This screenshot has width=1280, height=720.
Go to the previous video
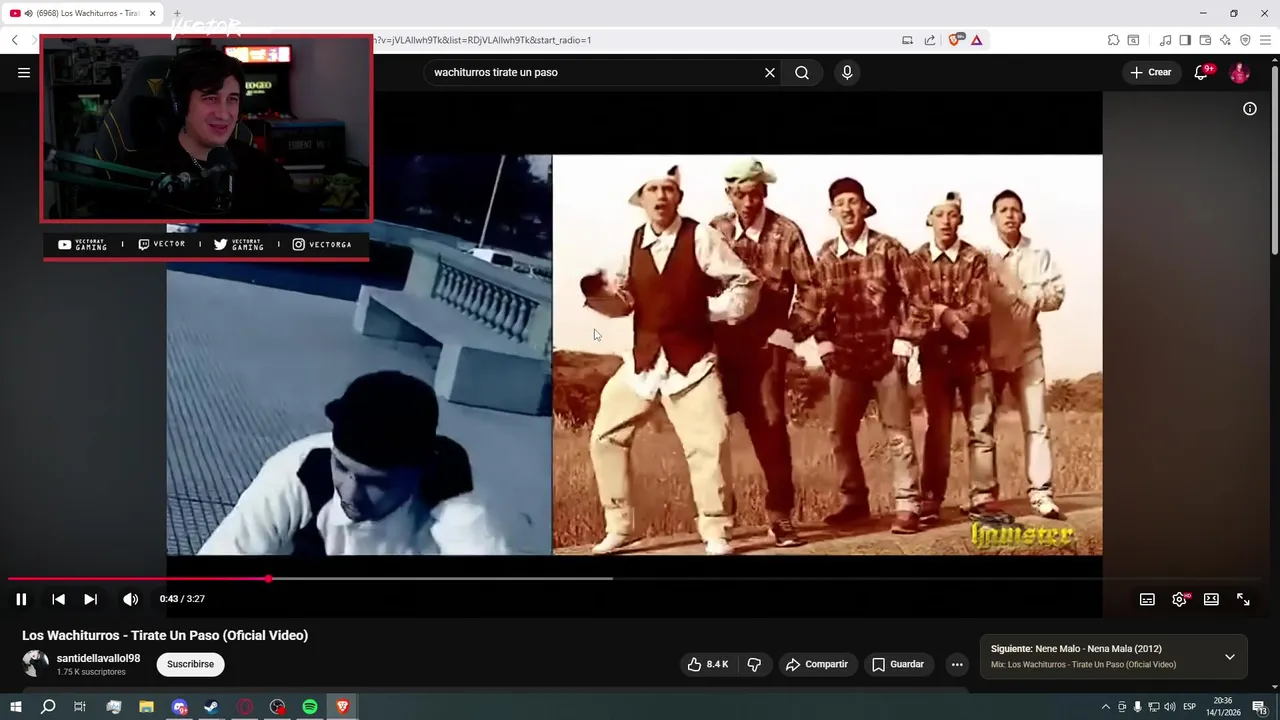(x=58, y=599)
